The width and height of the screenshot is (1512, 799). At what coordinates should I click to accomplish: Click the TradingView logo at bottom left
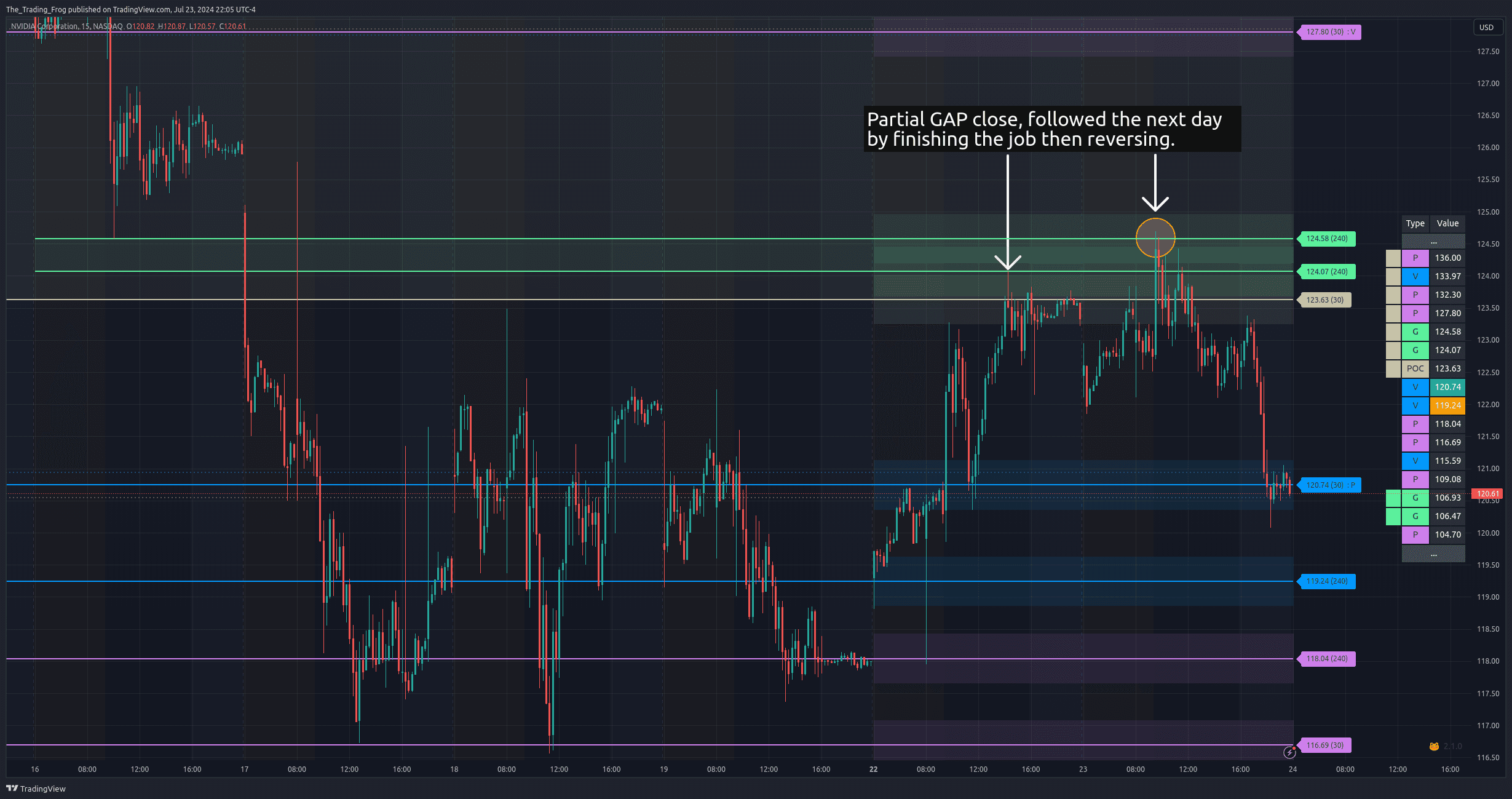tap(36, 789)
